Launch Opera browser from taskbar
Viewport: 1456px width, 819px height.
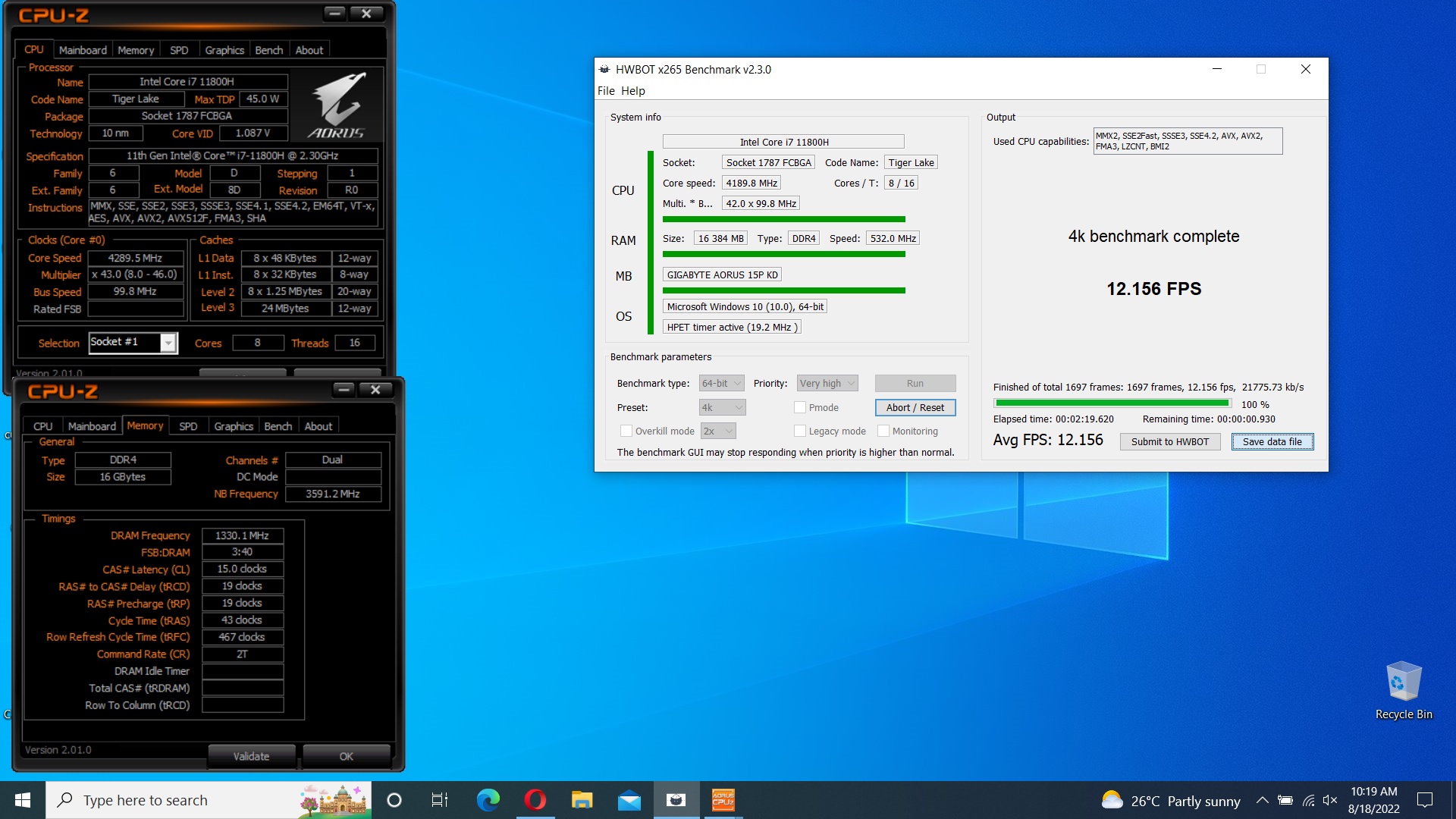coord(535,800)
